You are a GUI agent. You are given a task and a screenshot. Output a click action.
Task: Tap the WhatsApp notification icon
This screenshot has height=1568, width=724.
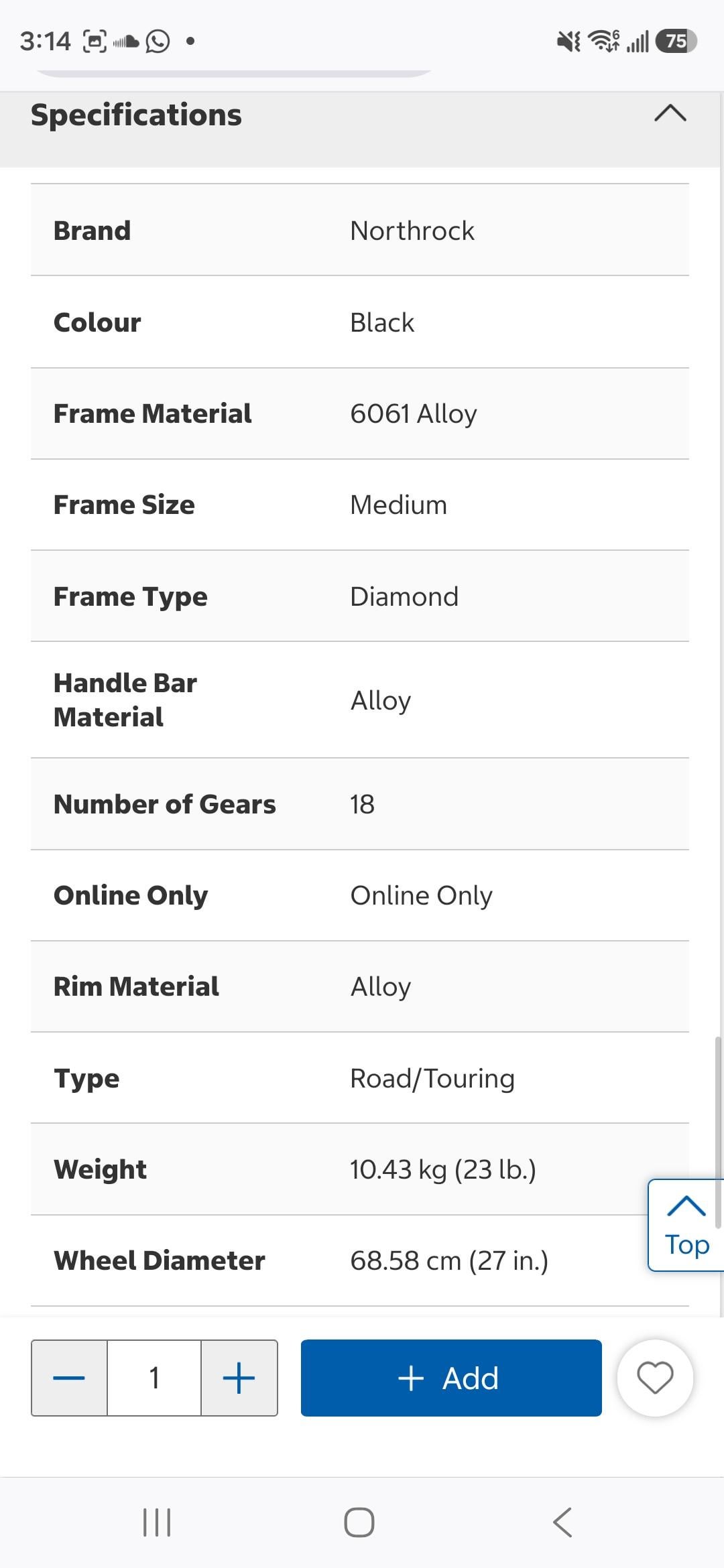[x=158, y=42]
